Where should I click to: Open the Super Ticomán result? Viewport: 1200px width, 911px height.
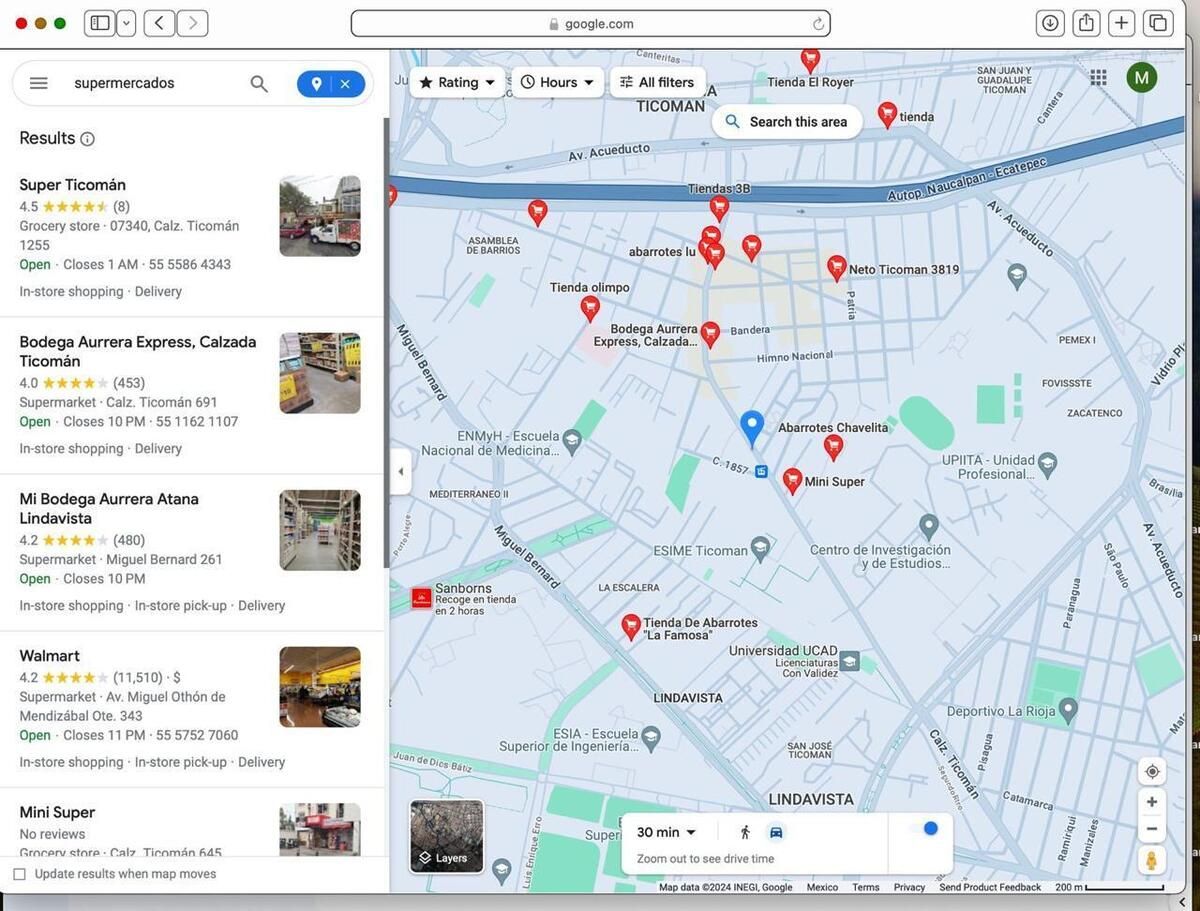click(x=192, y=238)
